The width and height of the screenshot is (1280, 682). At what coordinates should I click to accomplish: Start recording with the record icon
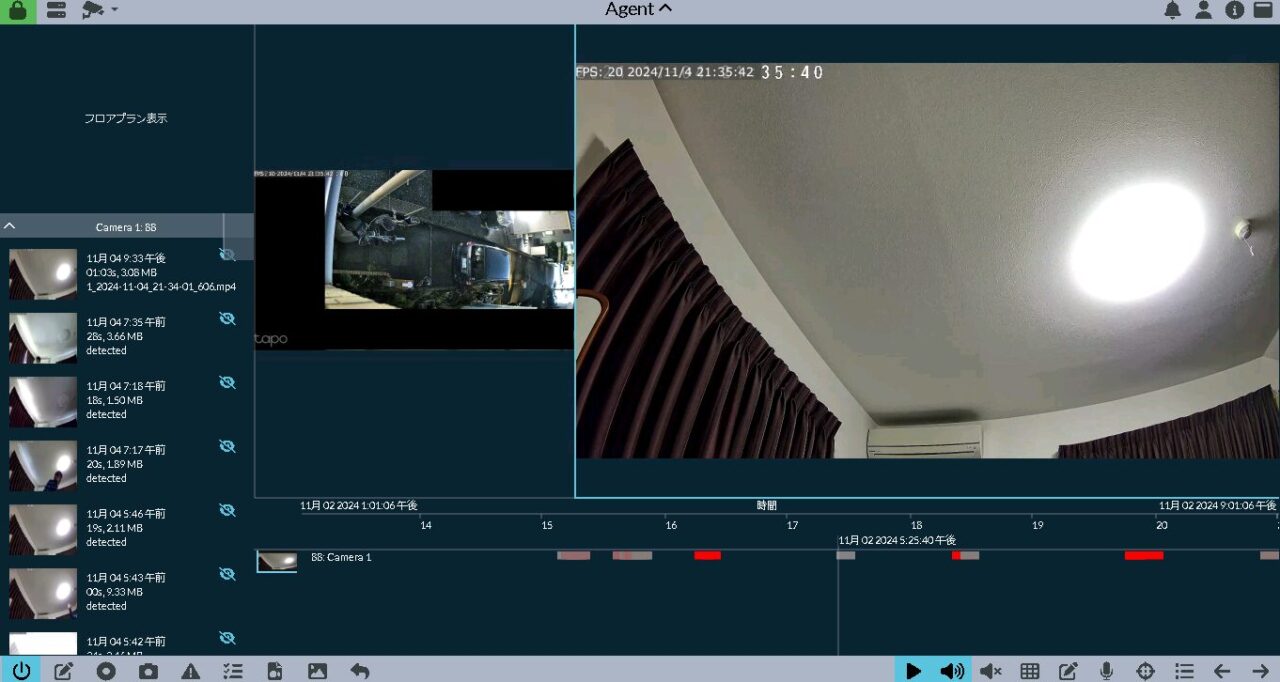[106, 671]
